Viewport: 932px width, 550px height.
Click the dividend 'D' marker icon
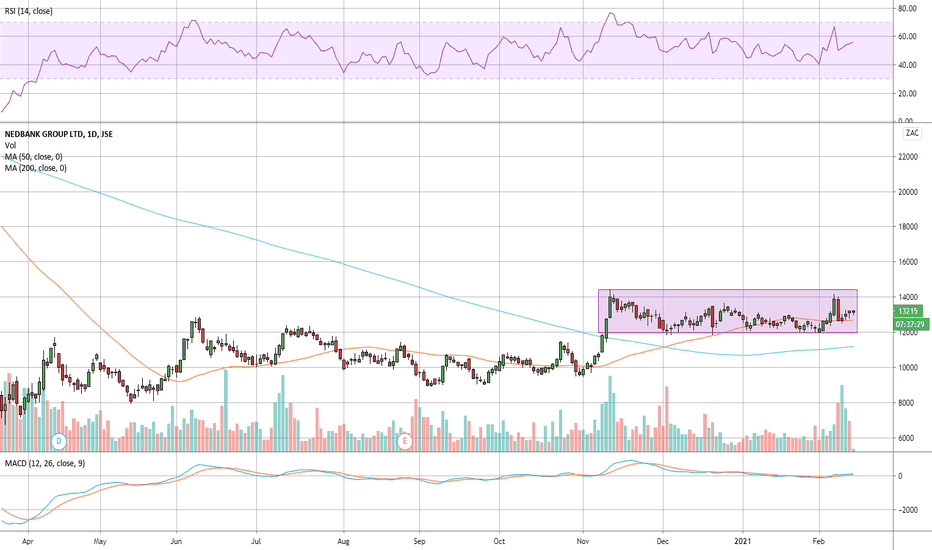(59, 441)
